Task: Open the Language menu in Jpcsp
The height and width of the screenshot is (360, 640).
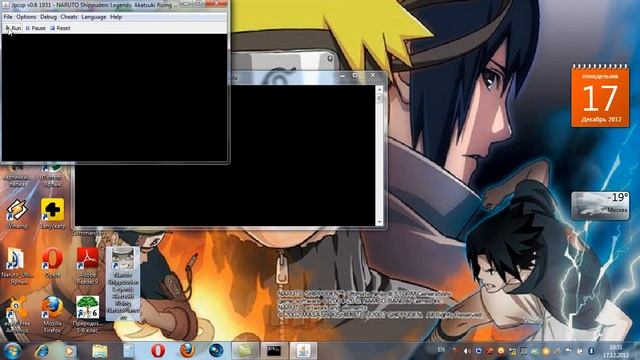Action: click(93, 17)
